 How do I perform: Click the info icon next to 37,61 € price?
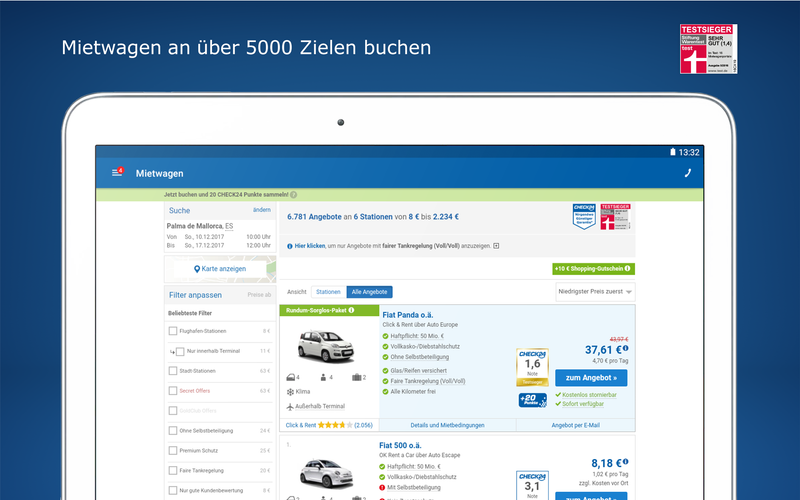point(626,348)
